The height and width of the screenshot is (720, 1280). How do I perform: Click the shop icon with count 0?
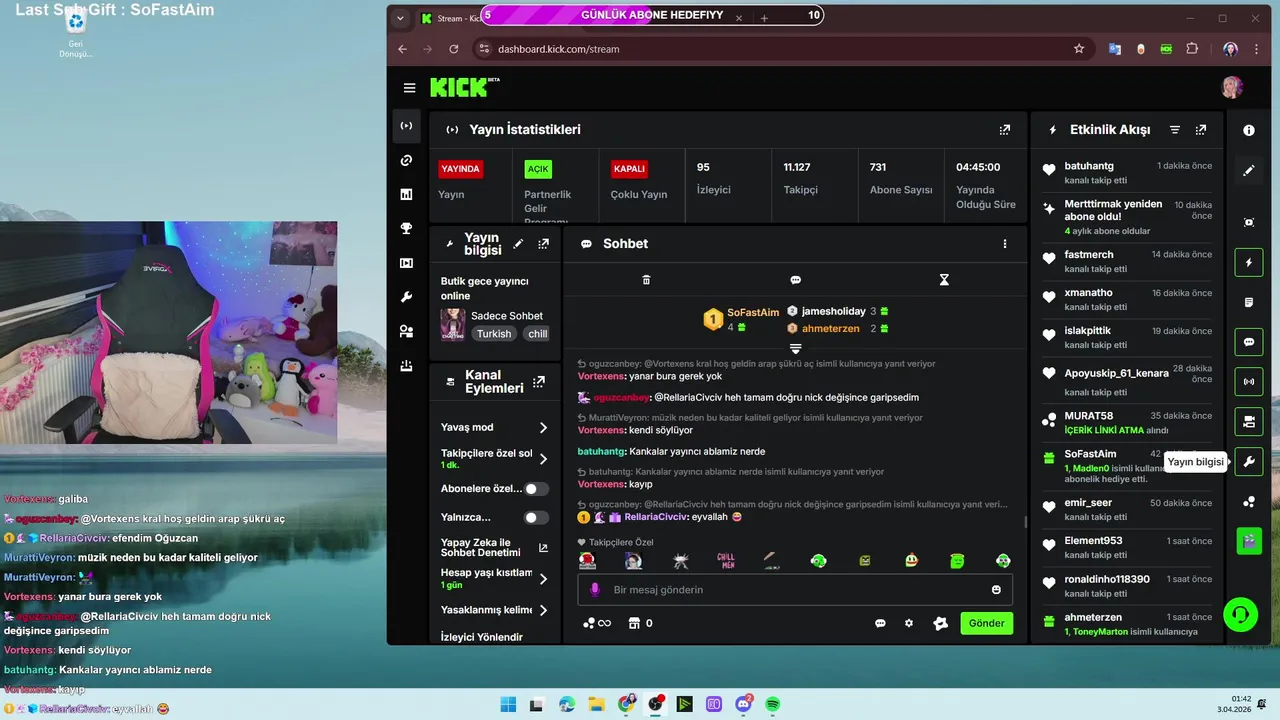(x=639, y=623)
